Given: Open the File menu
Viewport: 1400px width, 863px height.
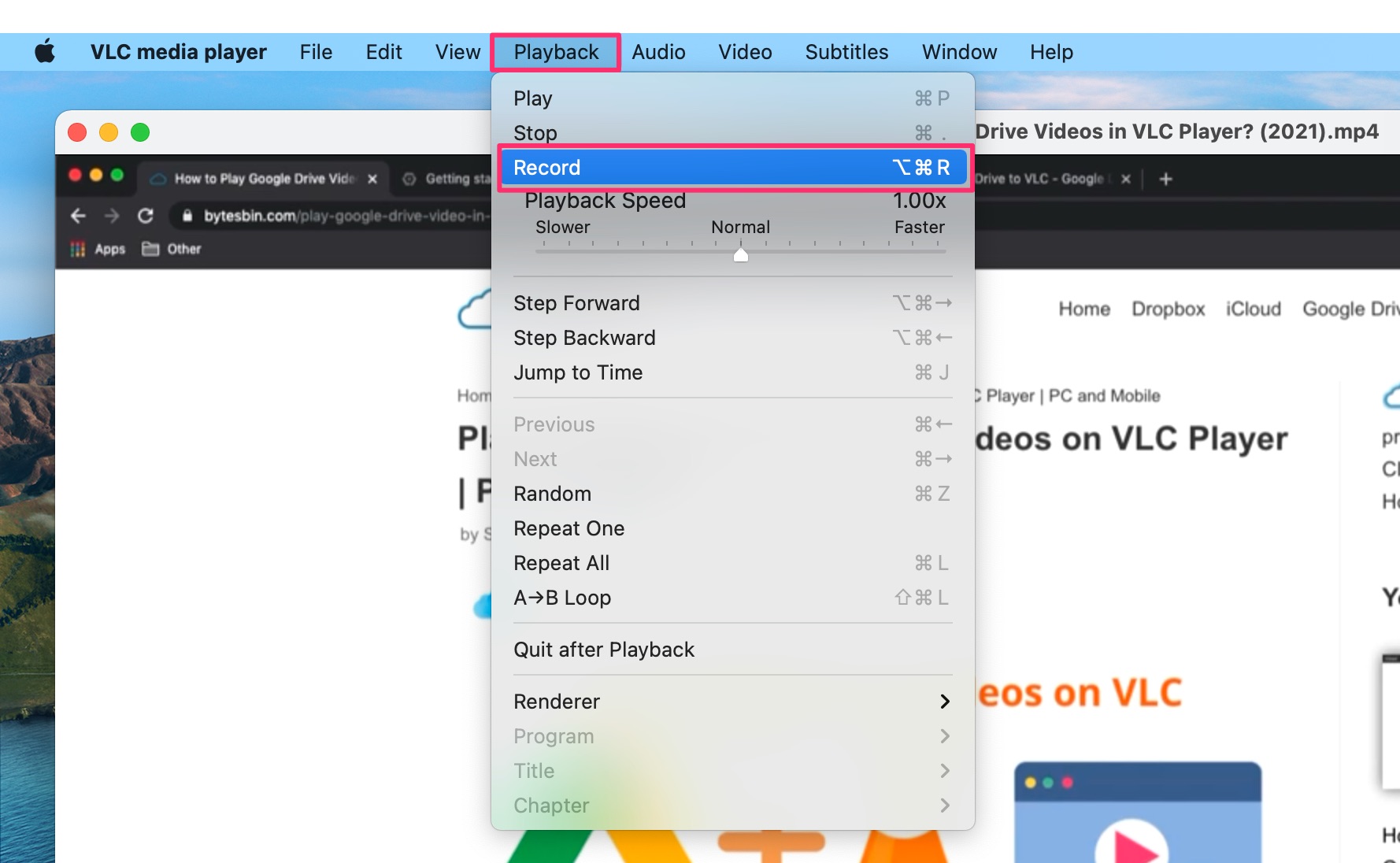Looking at the screenshot, I should [316, 52].
